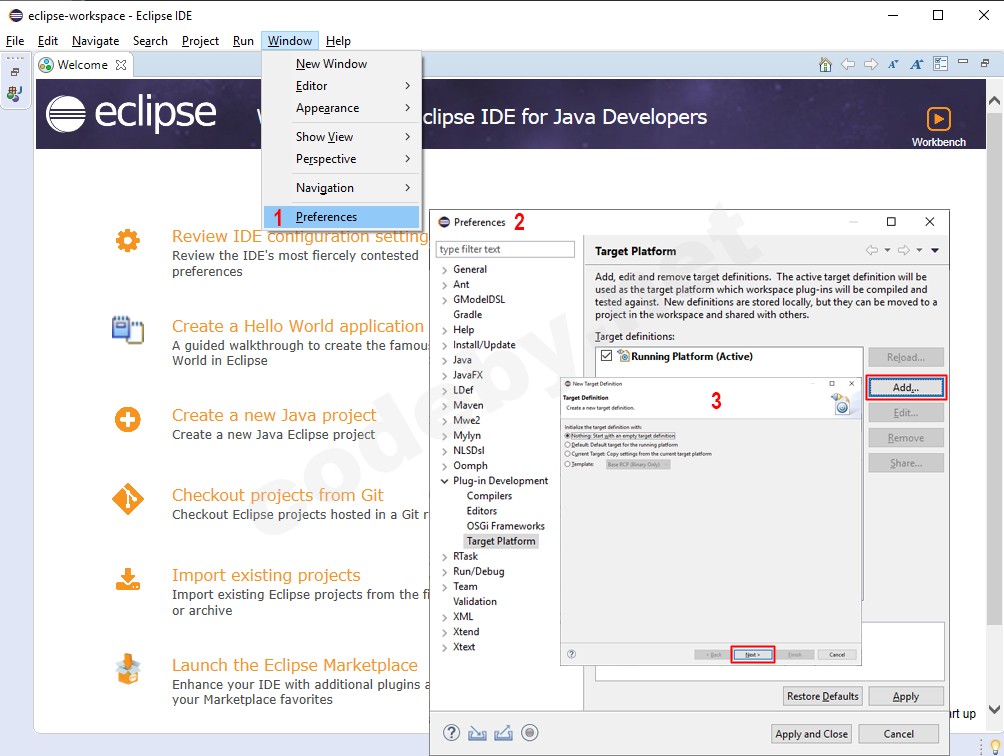Image resolution: width=1004 pixels, height=756 pixels.
Task: Click the gear icon beside Review IDE configuration
Action: pos(127,241)
